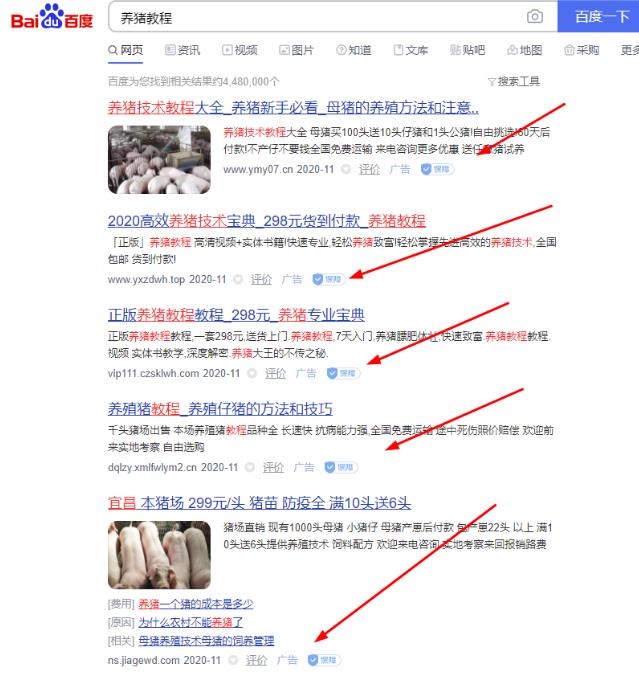Click 保障 badge under ns.jiagewd.com result
The height and width of the screenshot is (681, 639).
(x=324, y=660)
